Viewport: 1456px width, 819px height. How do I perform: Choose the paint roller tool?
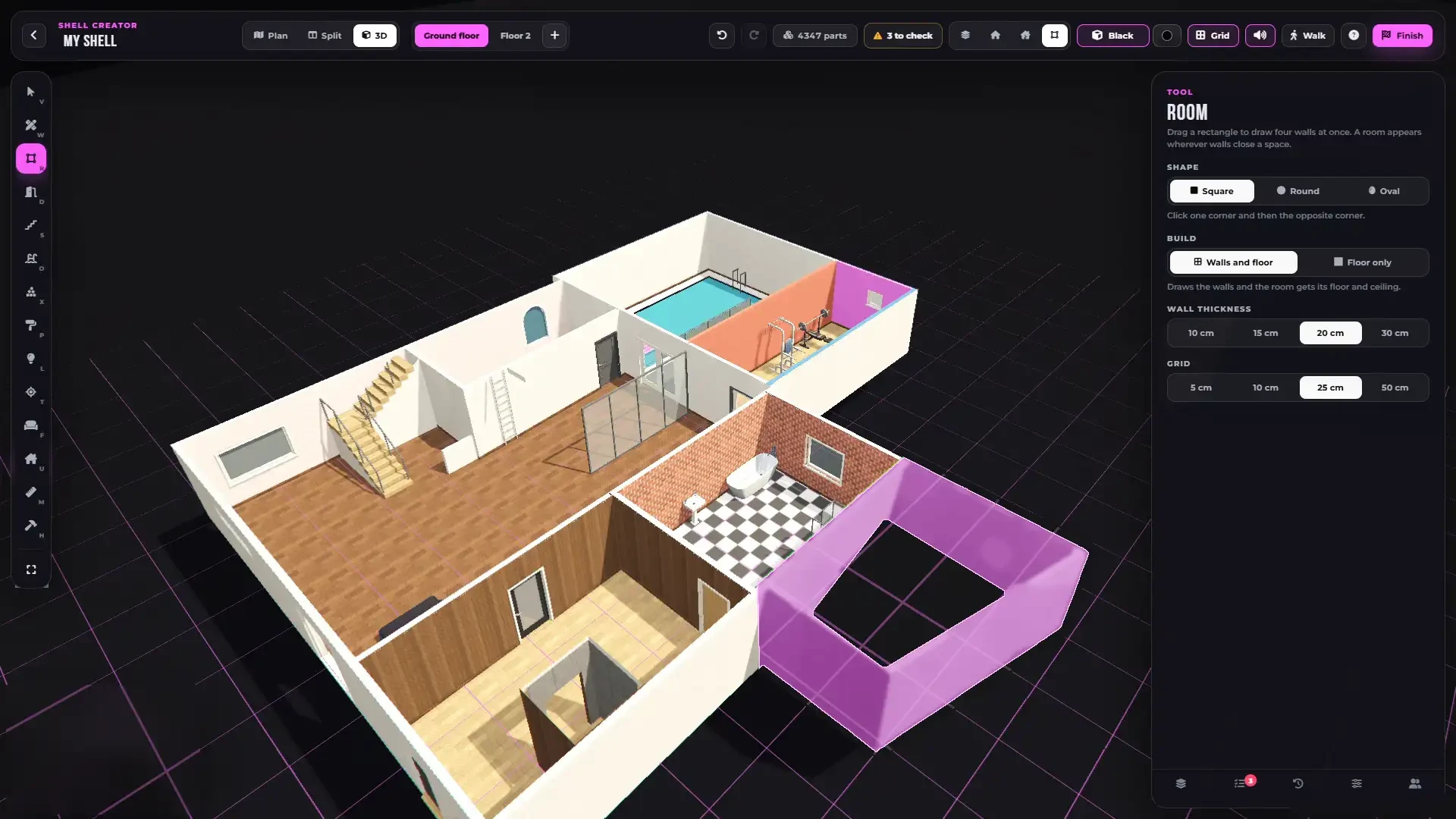(x=31, y=325)
